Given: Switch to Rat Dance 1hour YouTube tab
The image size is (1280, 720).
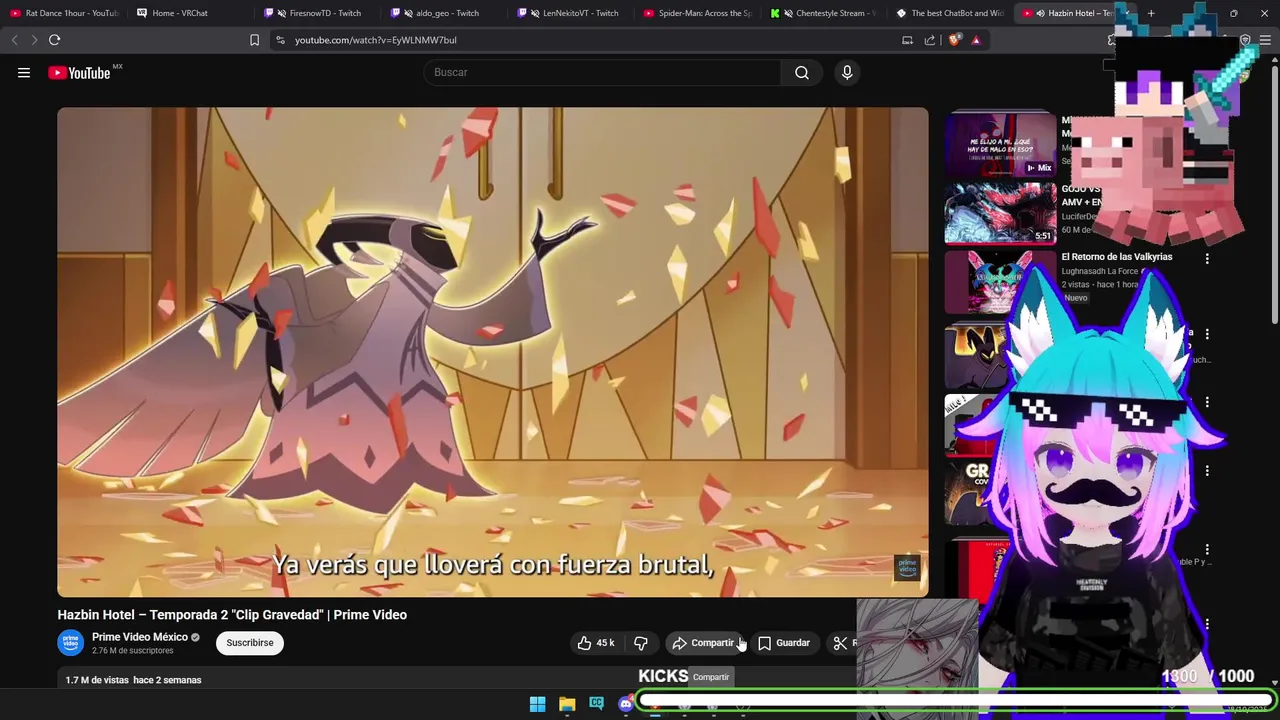Looking at the screenshot, I should coord(64,13).
